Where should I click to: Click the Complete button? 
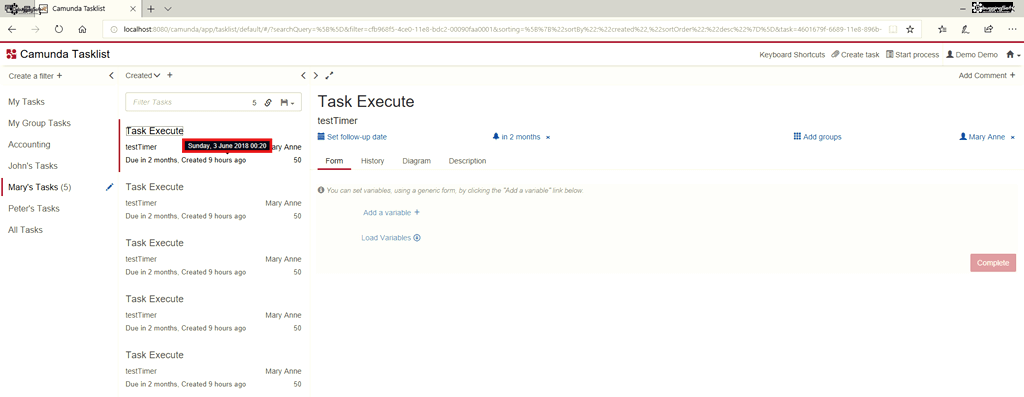point(993,262)
